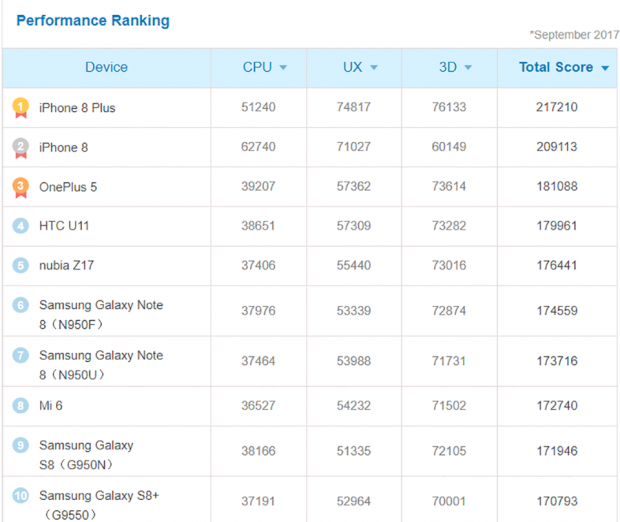Sort by CPU column arrow
Screen dimensions: 620x522
click(x=283, y=68)
